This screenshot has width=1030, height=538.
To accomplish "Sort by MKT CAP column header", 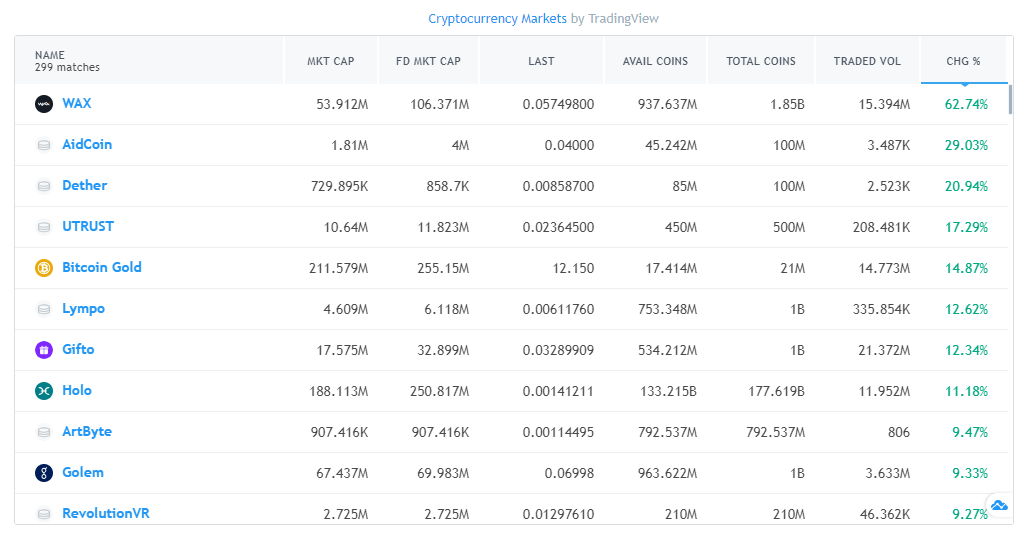I will 330,61.
